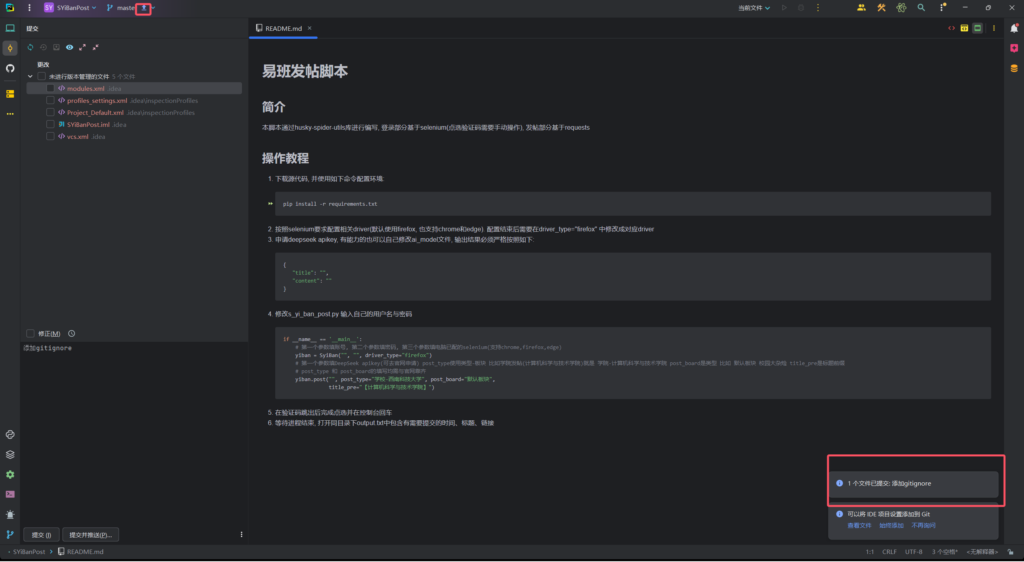Open the Terminal tool window
Image resolution: width=1024 pixels, height=562 pixels.
10,494
